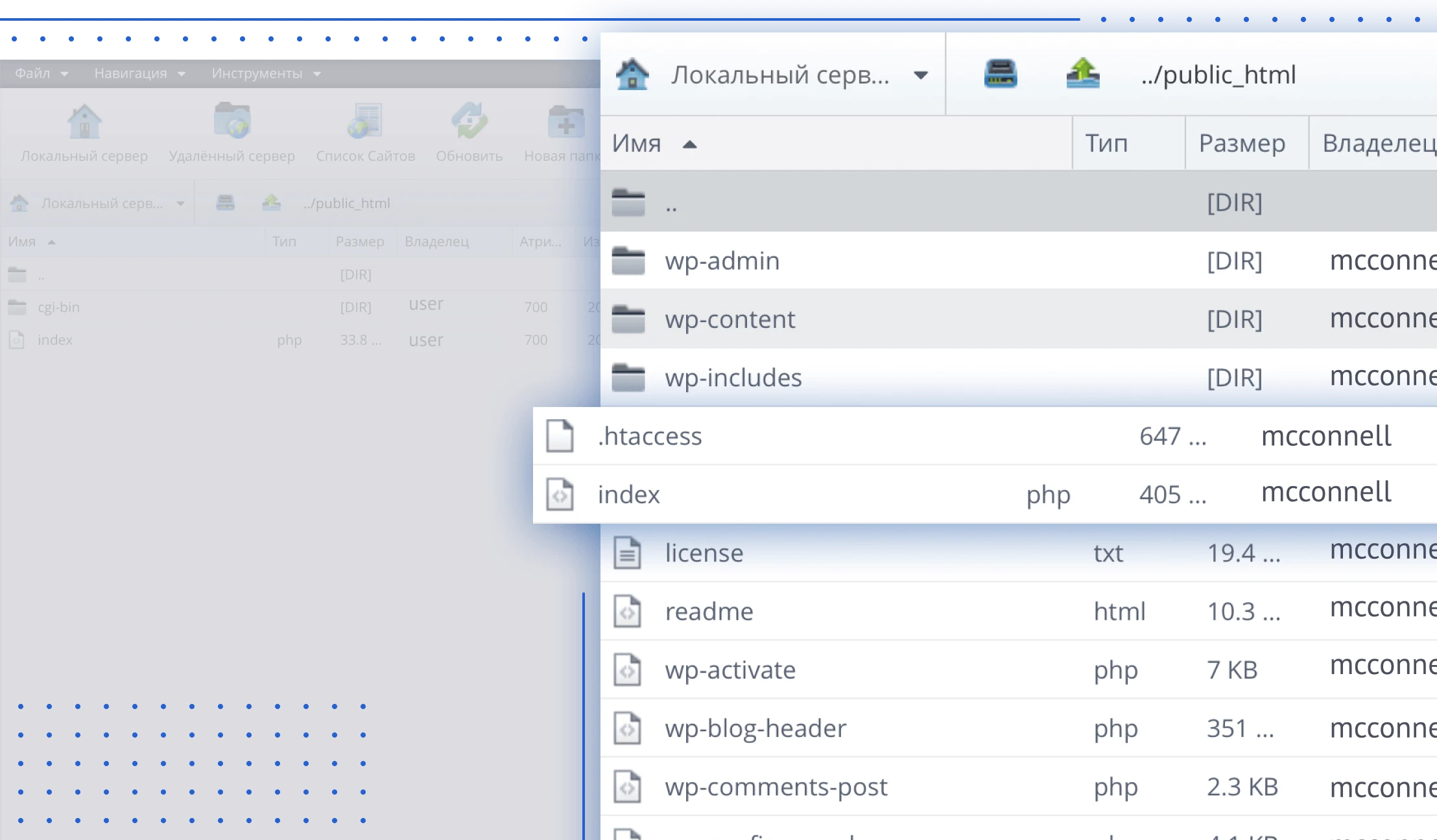The width and height of the screenshot is (1437, 840).
Task: Select the .htaccess file
Action: (x=650, y=436)
